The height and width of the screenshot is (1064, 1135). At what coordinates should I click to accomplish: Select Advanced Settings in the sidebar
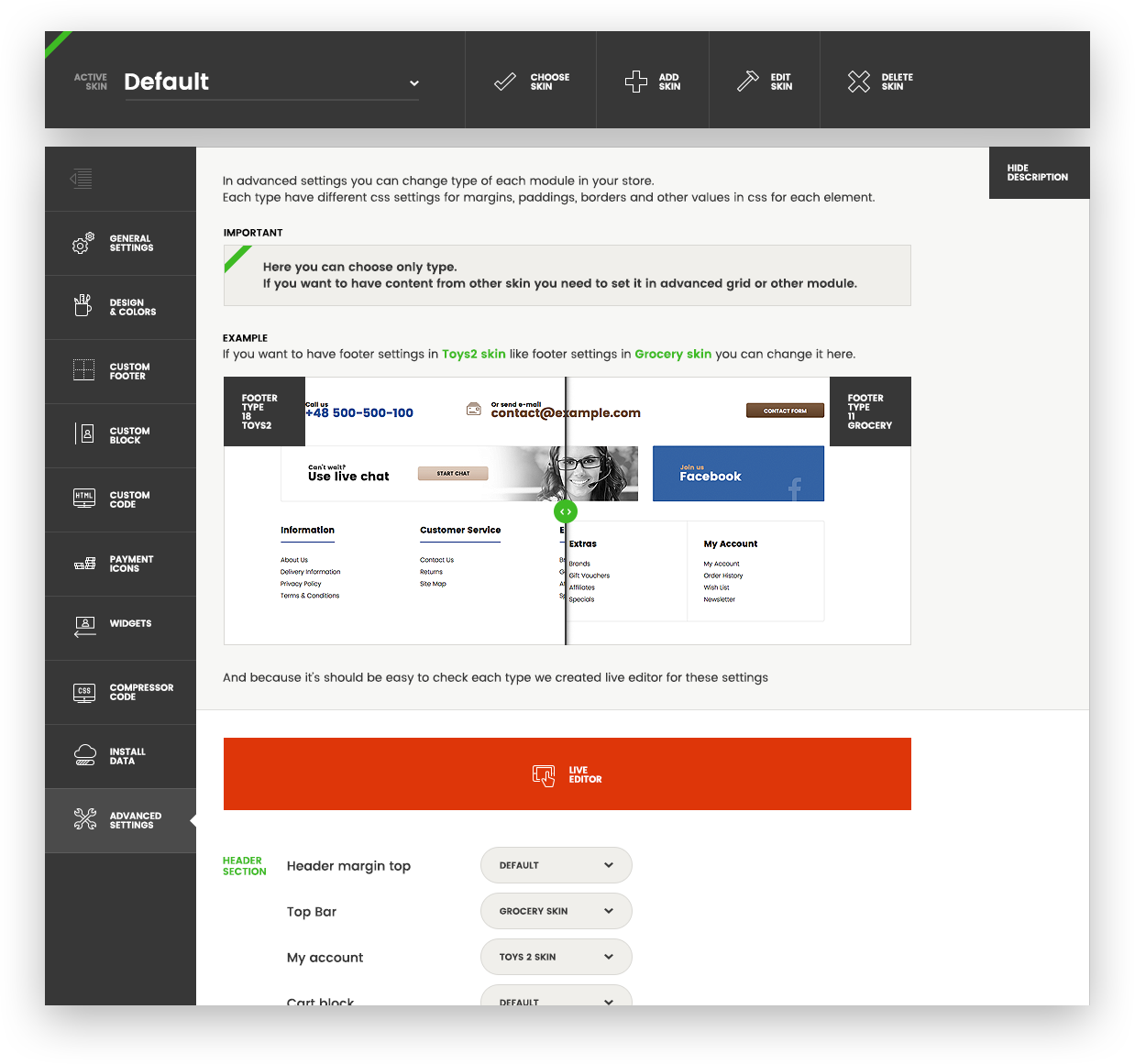120,820
